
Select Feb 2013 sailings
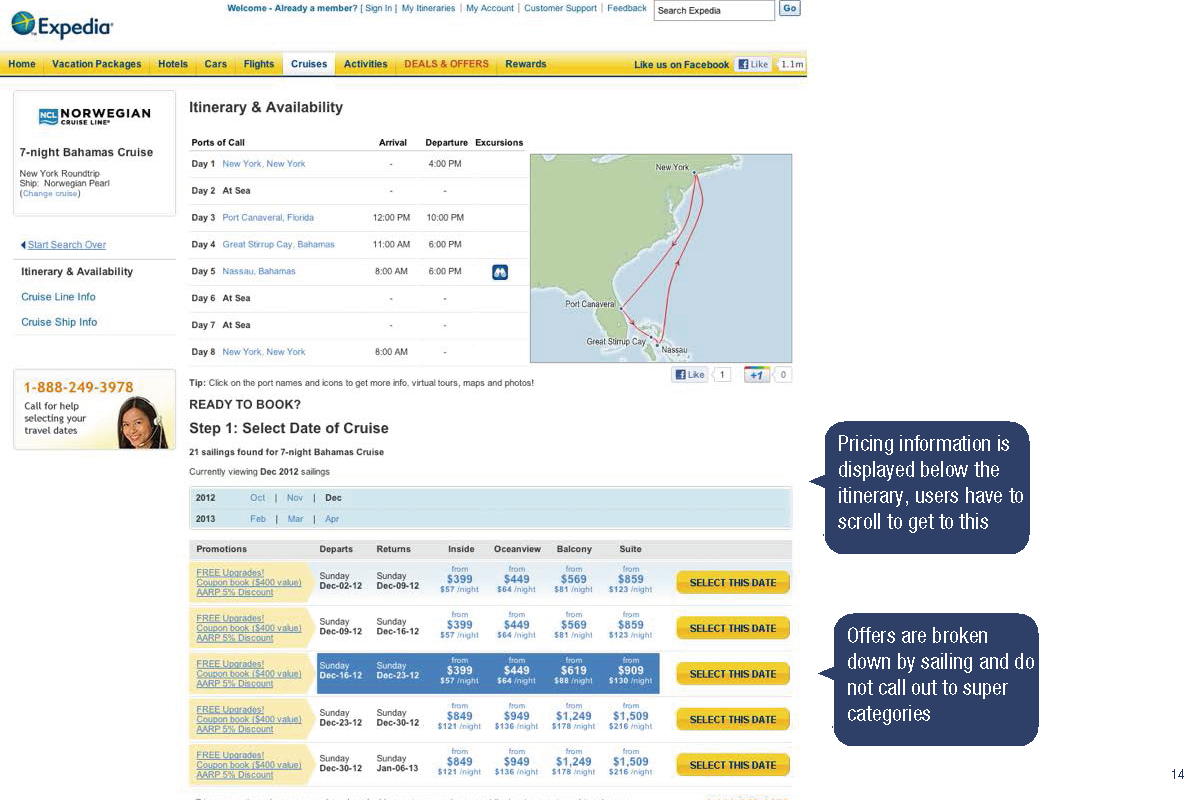tap(258, 519)
